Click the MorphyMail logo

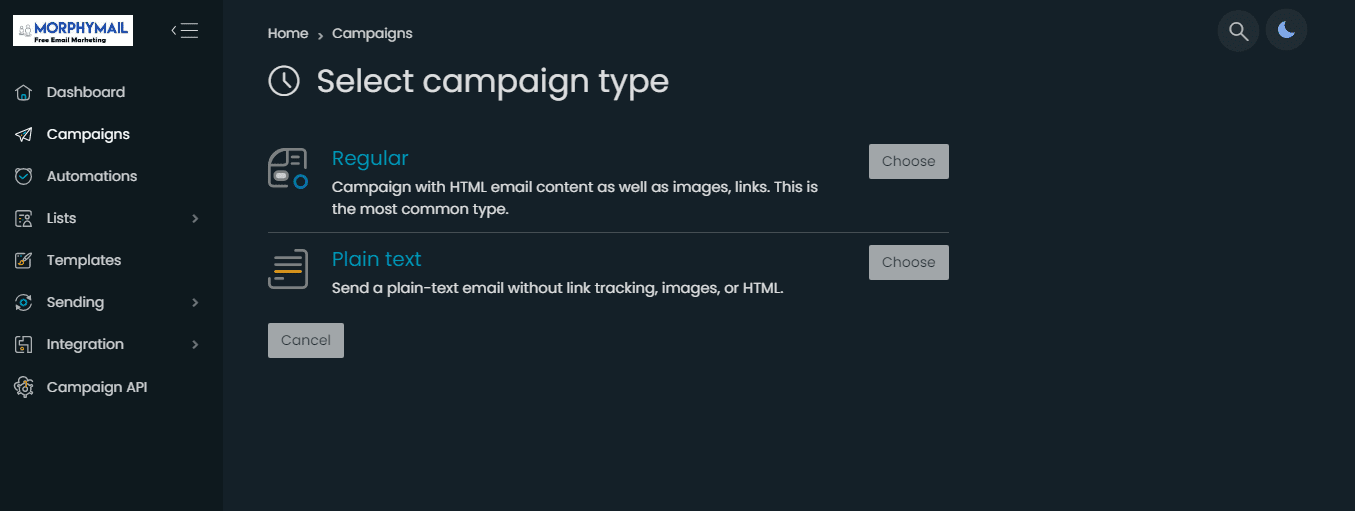[x=73, y=30]
